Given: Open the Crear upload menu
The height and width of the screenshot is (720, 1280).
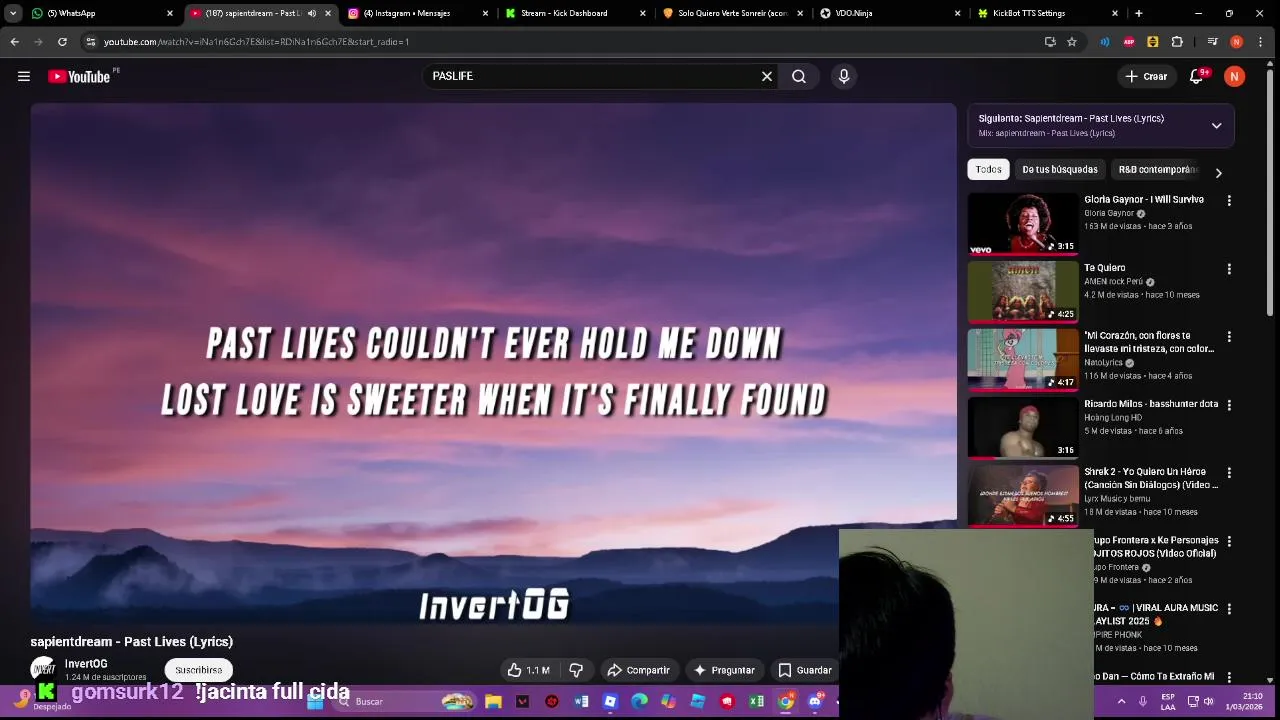Looking at the screenshot, I should [x=1146, y=76].
